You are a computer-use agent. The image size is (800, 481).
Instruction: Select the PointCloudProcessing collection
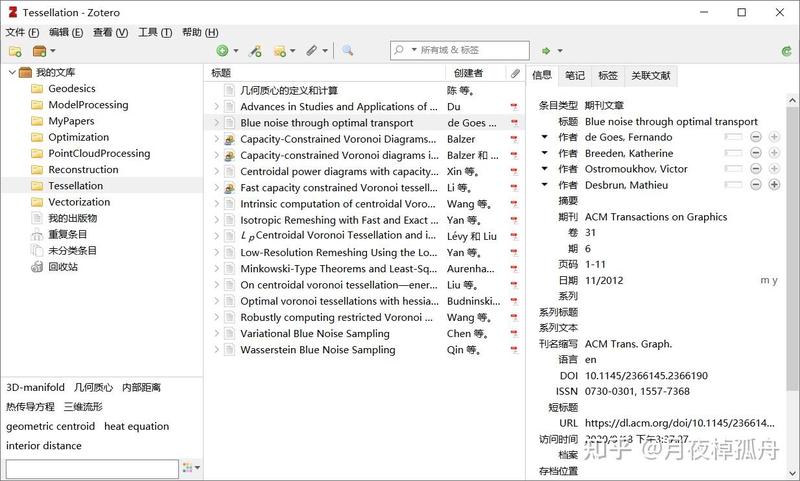click(x=99, y=153)
